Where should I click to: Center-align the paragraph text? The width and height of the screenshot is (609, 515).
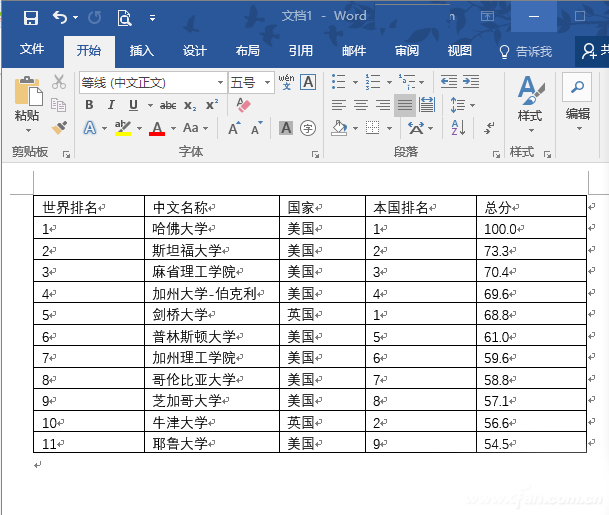(361, 105)
